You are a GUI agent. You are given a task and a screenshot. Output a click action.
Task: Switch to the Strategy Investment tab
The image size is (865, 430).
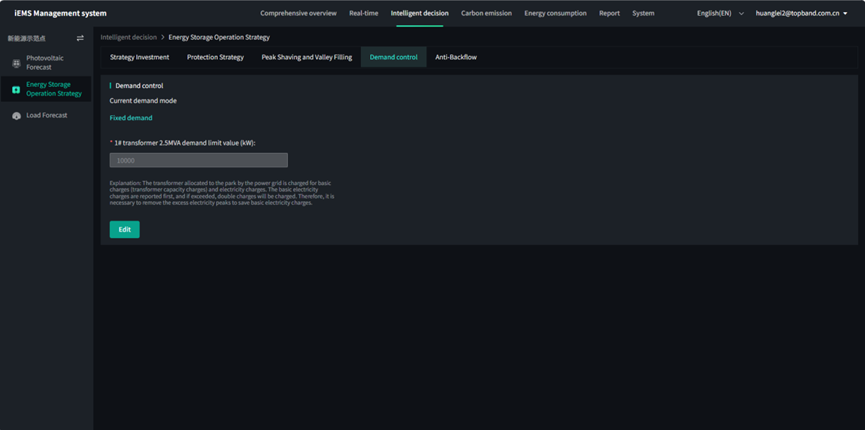tap(139, 57)
